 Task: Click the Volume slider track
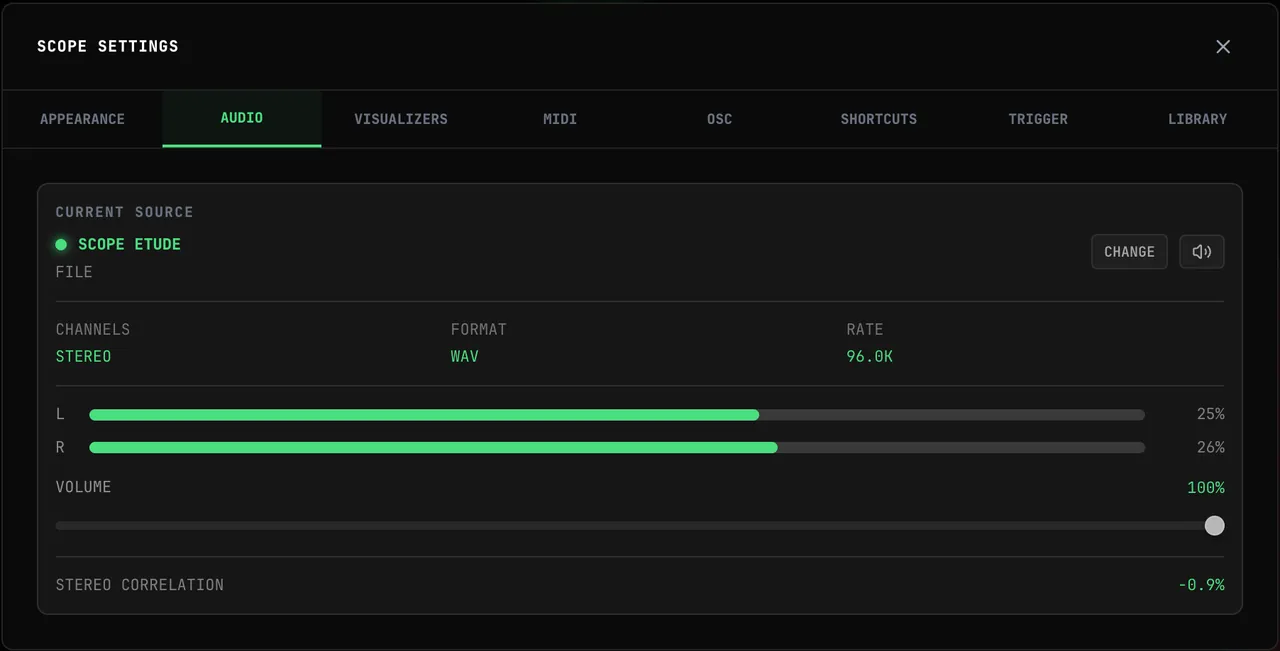[x=640, y=526]
